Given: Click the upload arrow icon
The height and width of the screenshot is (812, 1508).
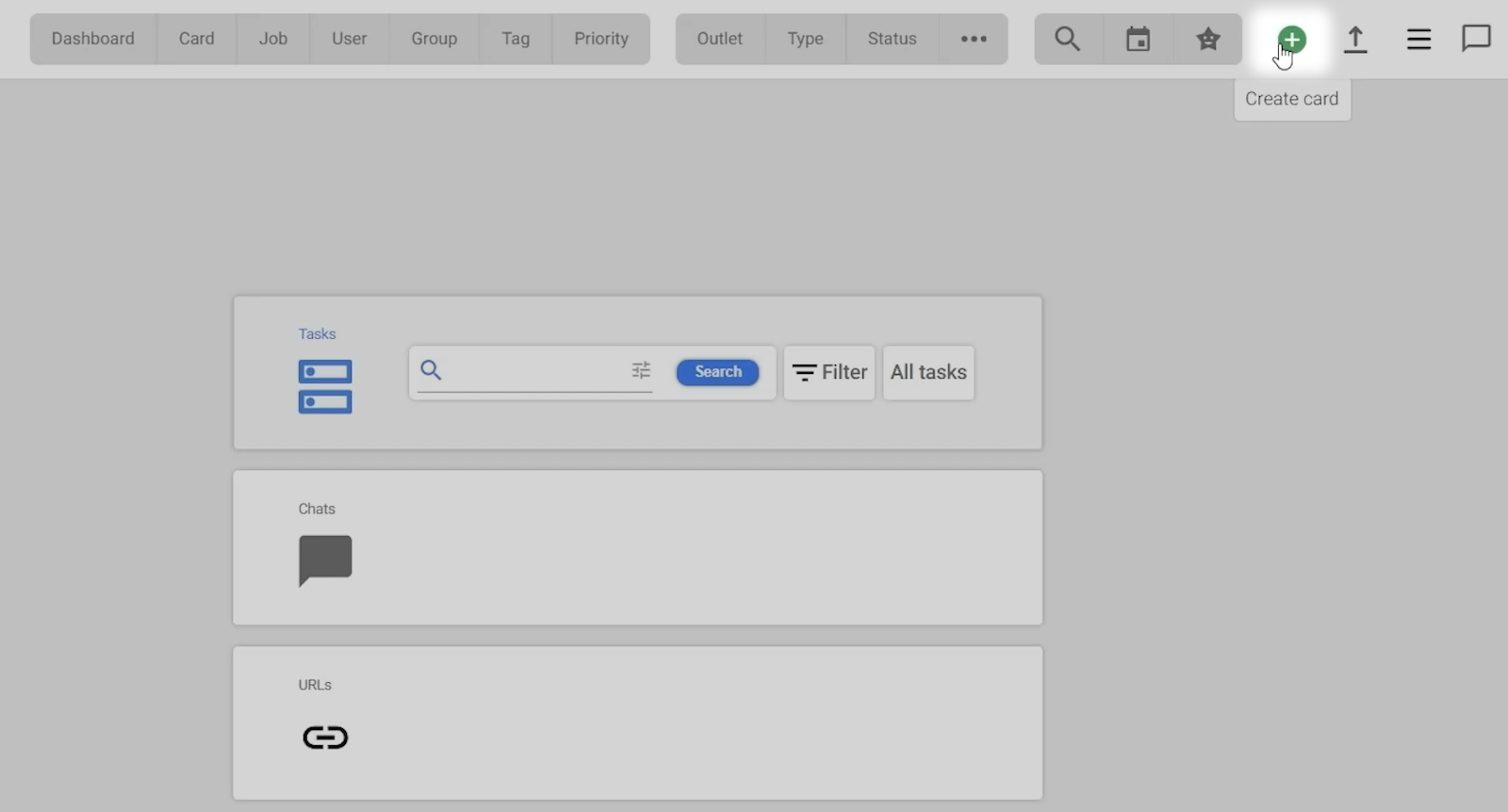Looking at the screenshot, I should pyautogui.click(x=1354, y=39).
